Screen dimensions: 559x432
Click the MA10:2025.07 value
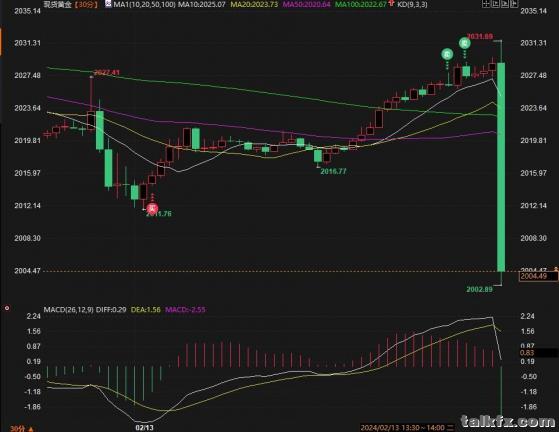pyautogui.click(x=202, y=4)
